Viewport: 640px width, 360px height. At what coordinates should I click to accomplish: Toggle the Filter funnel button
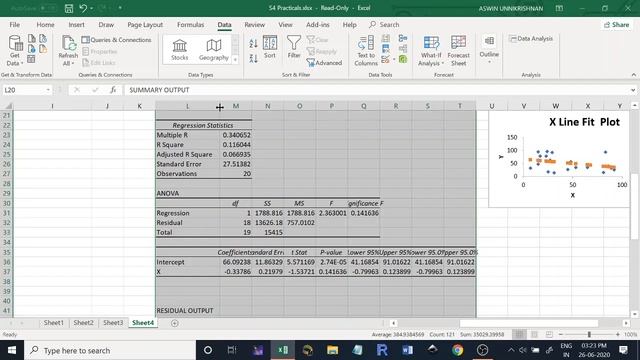pos(294,47)
